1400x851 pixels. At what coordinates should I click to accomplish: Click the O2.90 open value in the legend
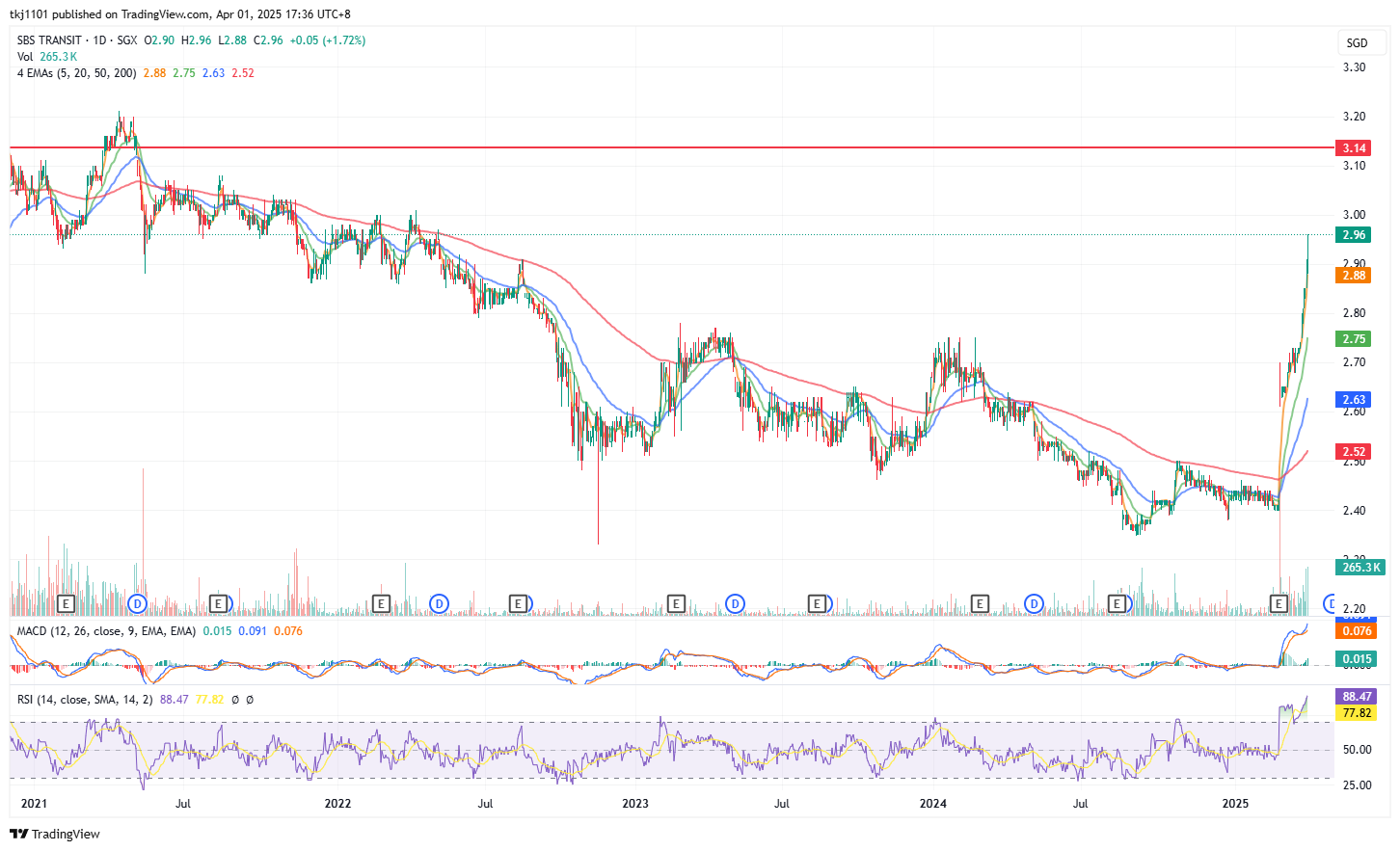point(159,40)
